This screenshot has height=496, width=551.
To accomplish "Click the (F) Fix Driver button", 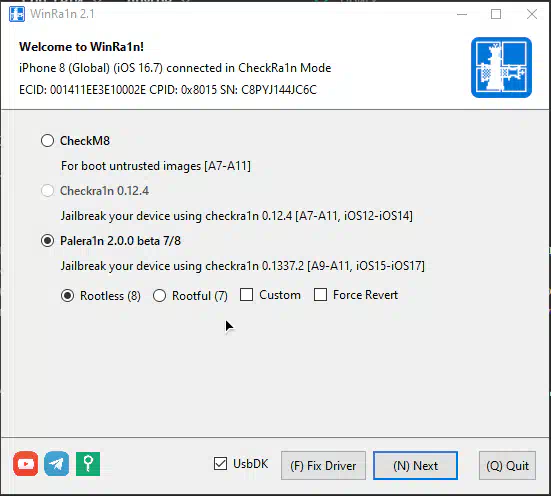I will tap(323, 466).
